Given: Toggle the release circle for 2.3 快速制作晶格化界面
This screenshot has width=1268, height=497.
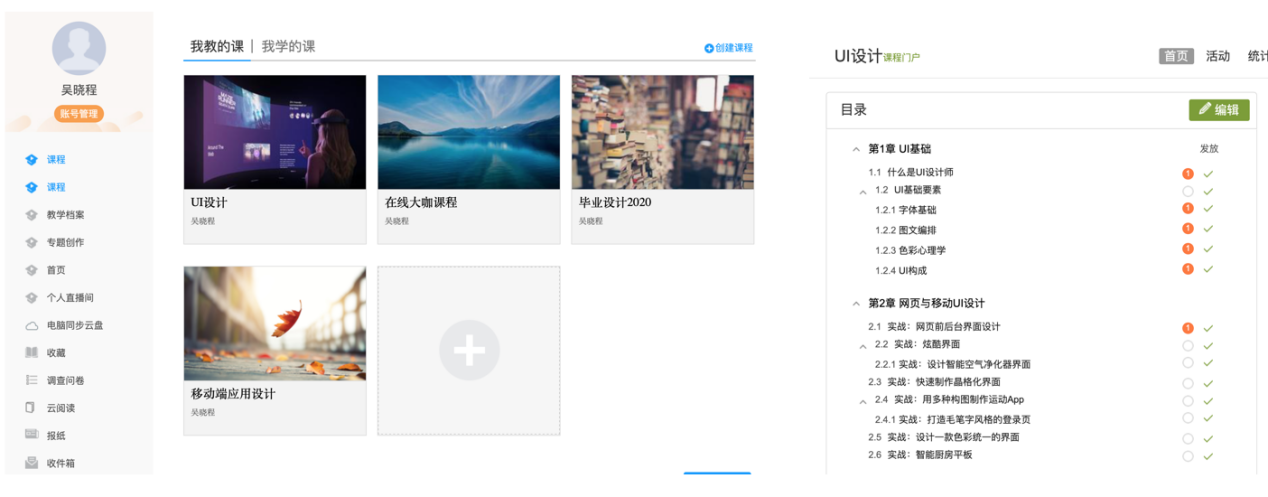Looking at the screenshot, I should point(1188,383).
